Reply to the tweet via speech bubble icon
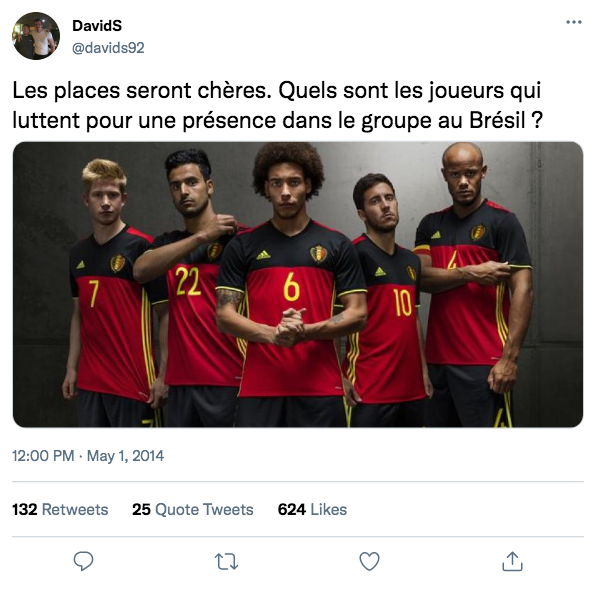This screenshot has height=598, width=596. (83, 561)
